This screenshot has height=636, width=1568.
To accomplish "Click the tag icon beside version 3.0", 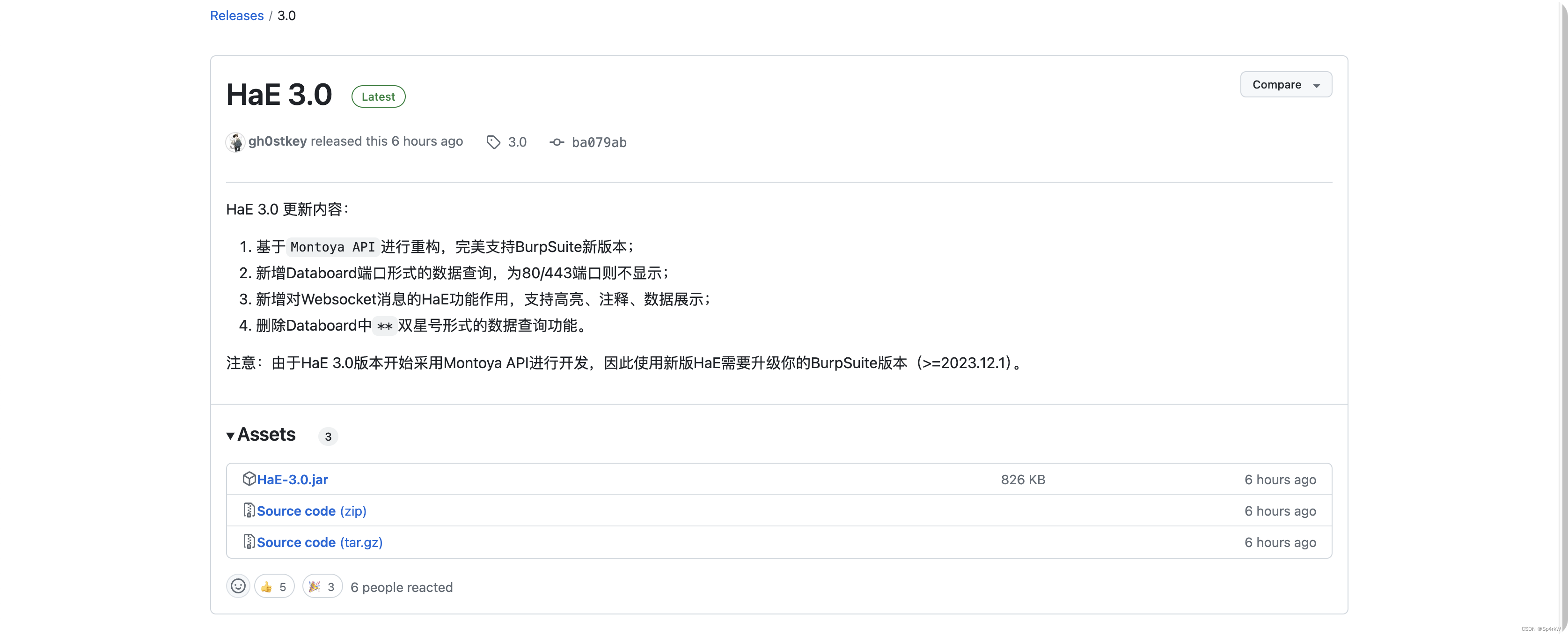I will 493,141.
